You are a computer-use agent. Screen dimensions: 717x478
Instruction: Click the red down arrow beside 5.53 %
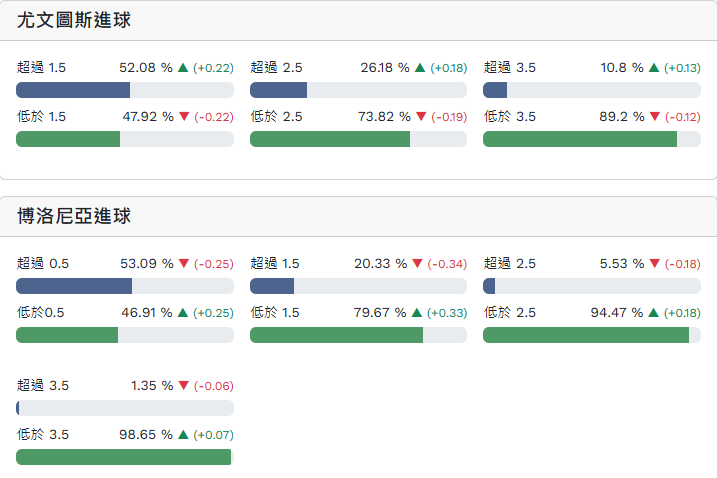coord(654,264)
